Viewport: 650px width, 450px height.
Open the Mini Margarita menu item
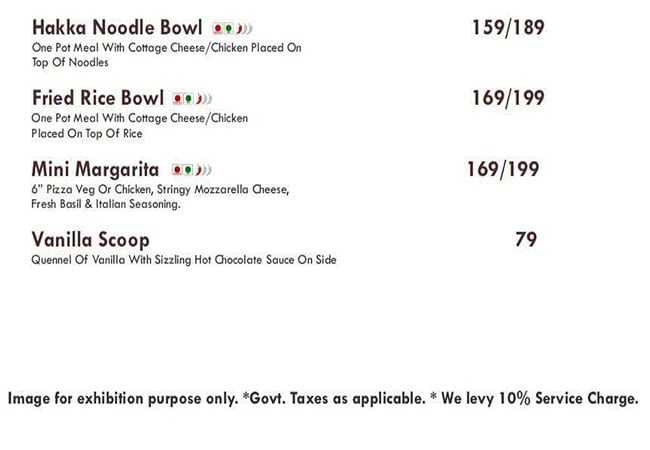pyautogui.click(x=96, y=169)
